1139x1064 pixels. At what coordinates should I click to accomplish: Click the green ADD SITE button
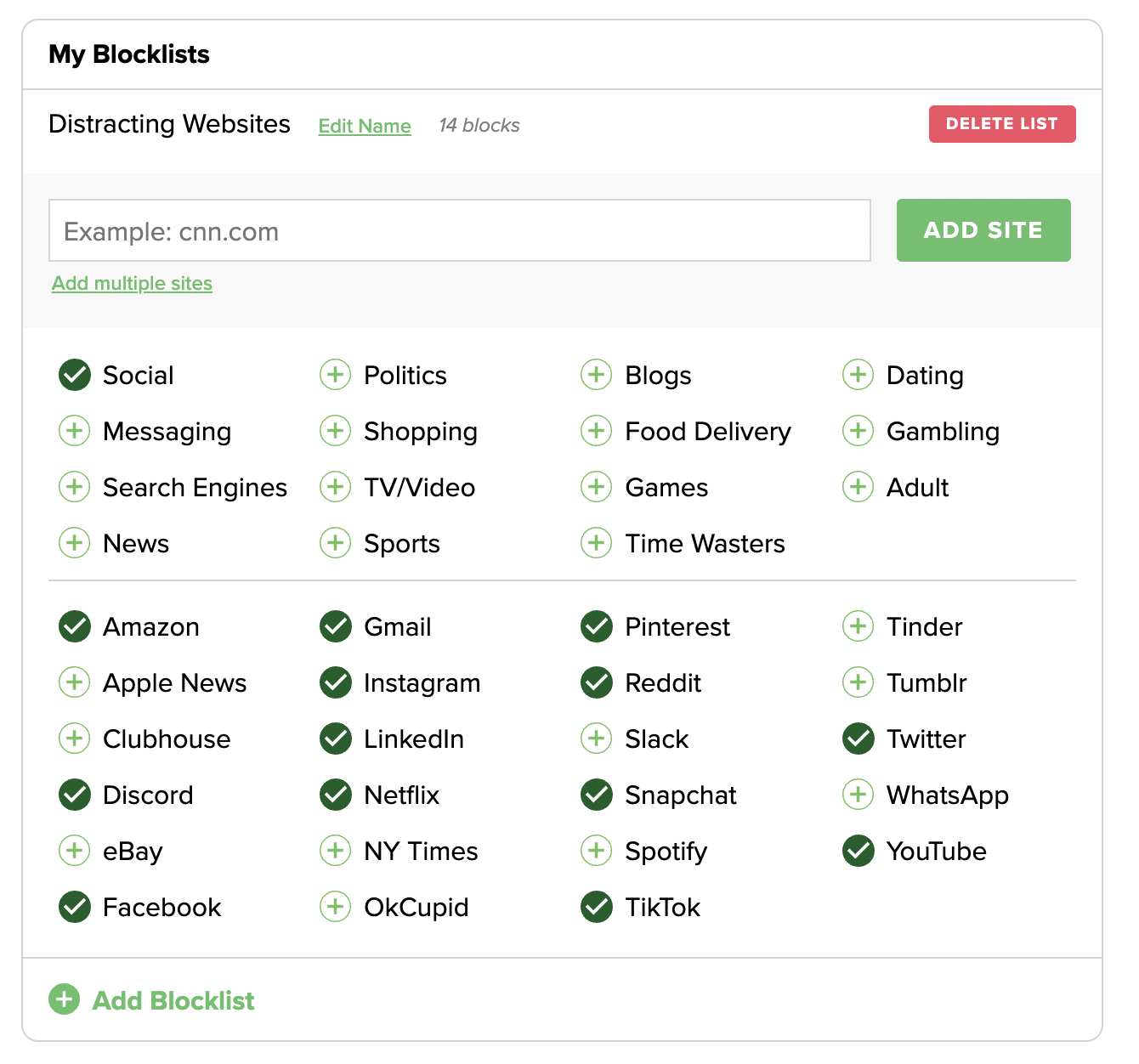983,230
